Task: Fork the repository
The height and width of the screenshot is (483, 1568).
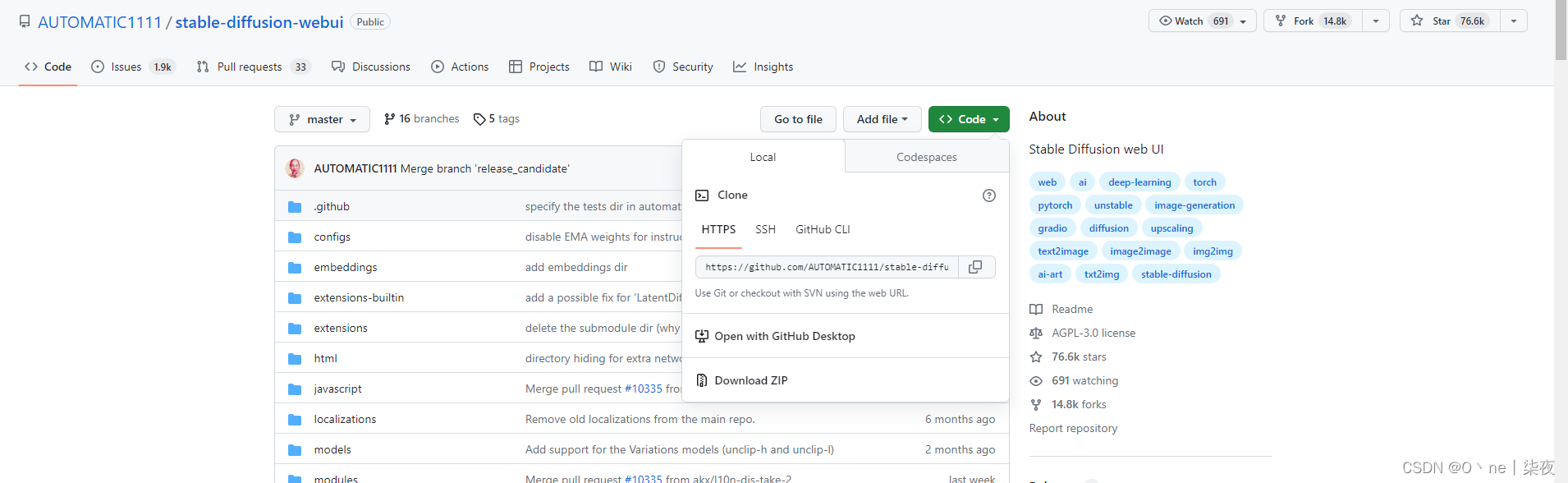Action: (x=1314, y=21)
